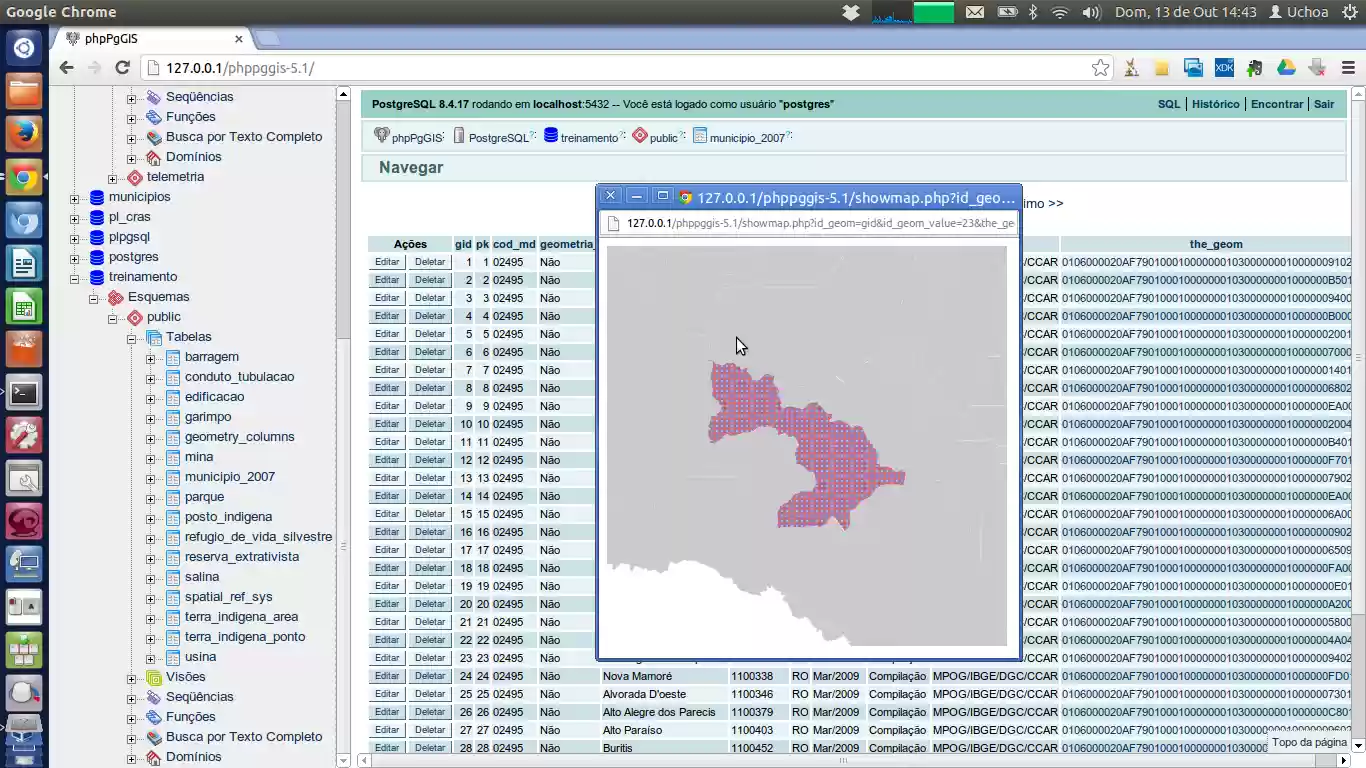Click the volume icon in the top panel
The height and width of the screenshot is (768, 1366).
tap(1090, 12)
